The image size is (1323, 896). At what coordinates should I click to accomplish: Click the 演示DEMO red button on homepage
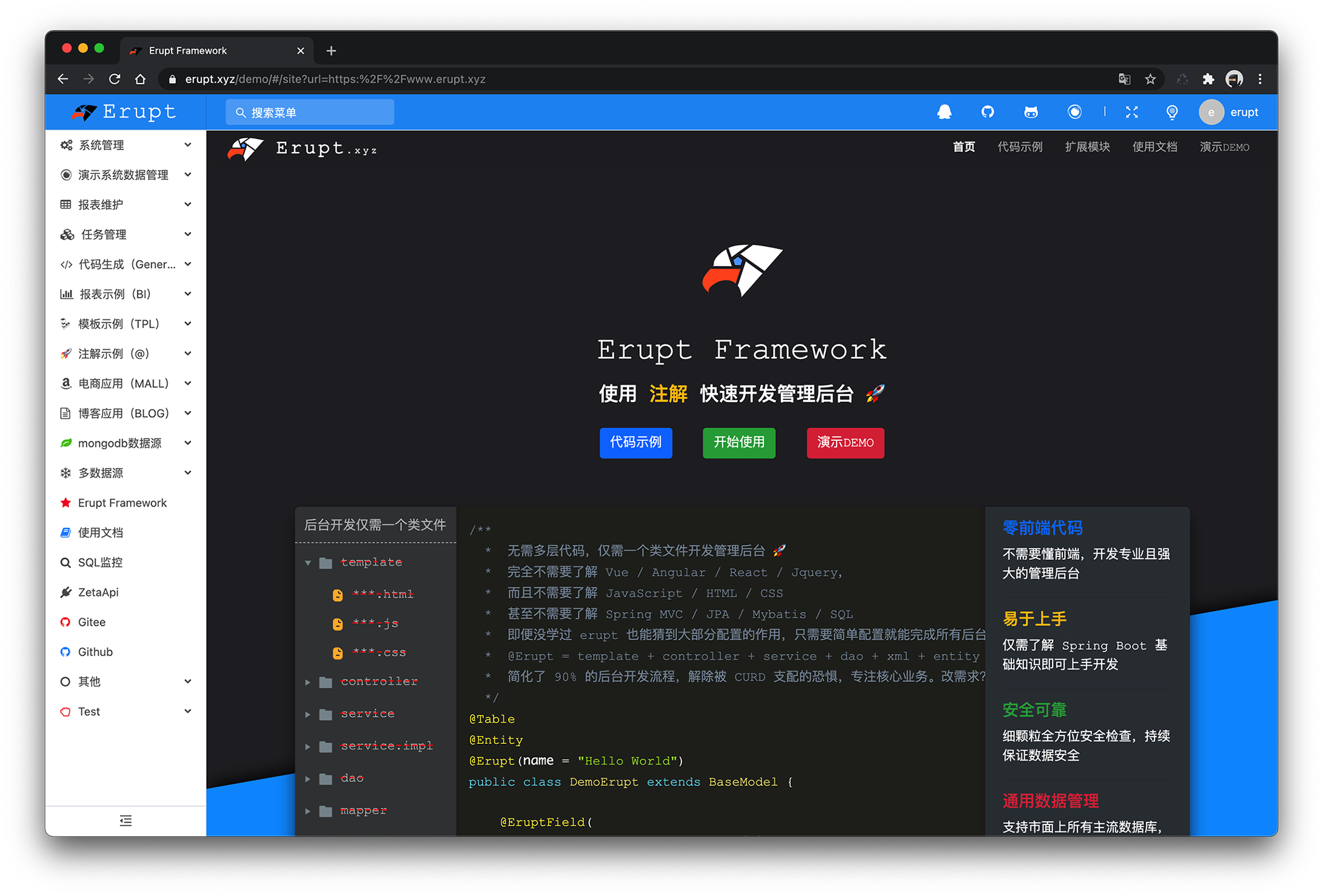click(x=844, y=442)
